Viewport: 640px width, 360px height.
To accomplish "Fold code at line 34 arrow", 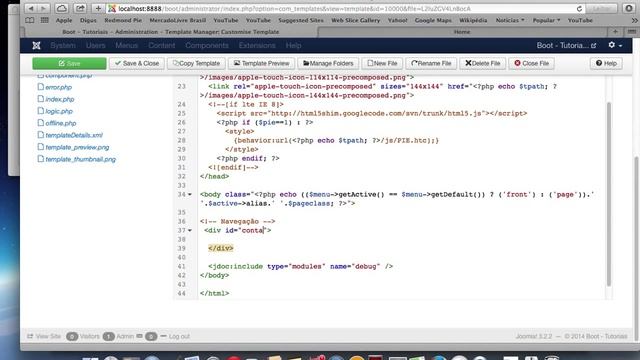I will [x=190, y=194].
